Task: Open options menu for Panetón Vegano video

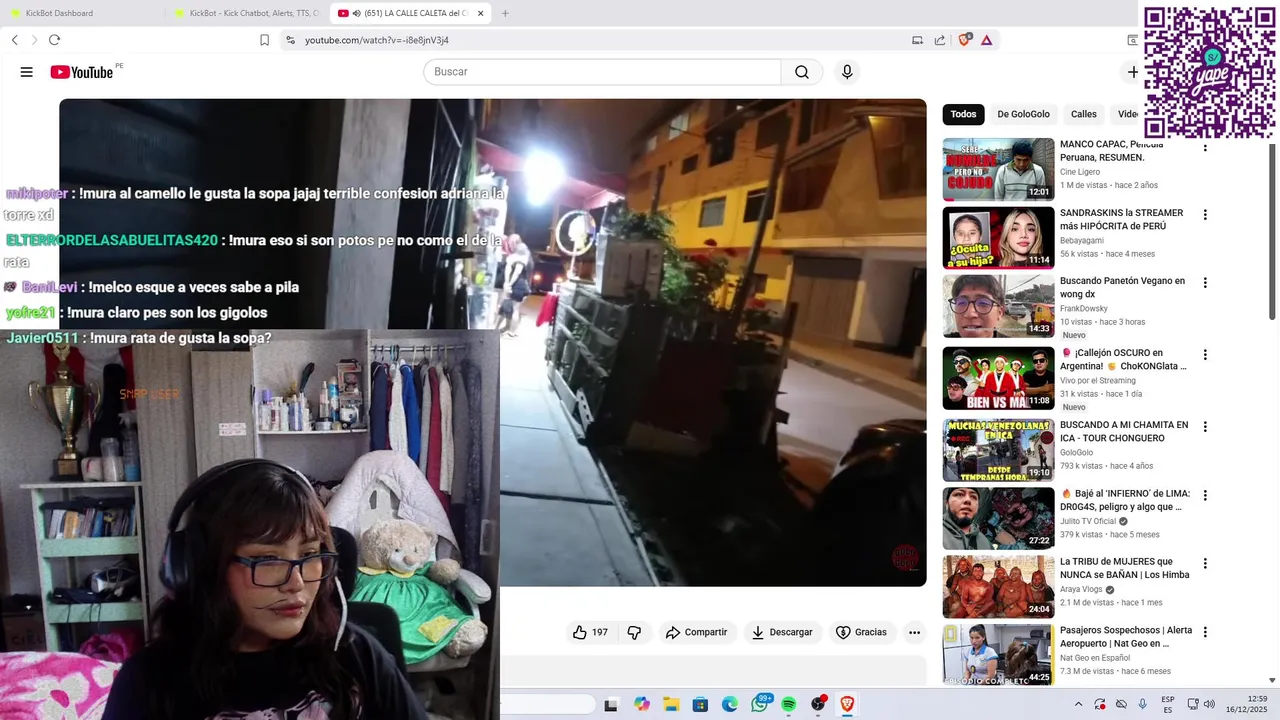Action: coord(1205,283)
